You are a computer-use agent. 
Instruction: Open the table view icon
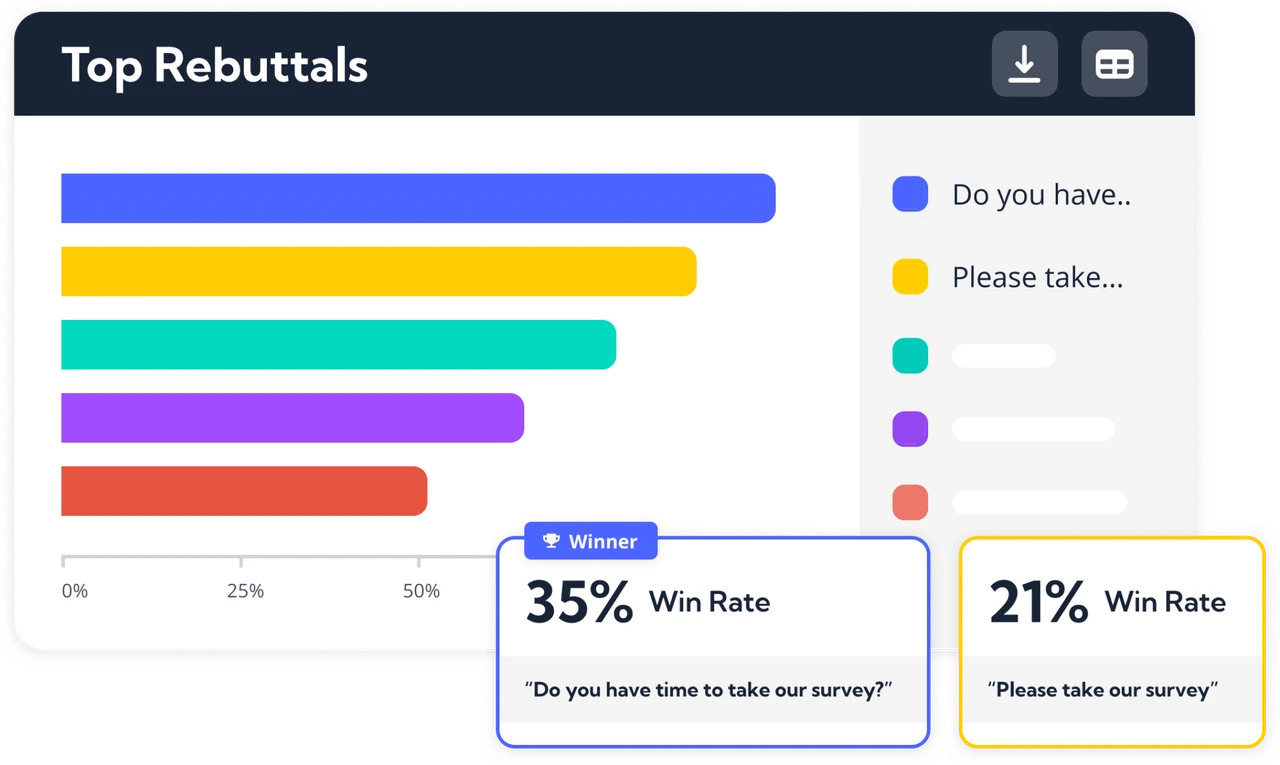click(1114, 64)
